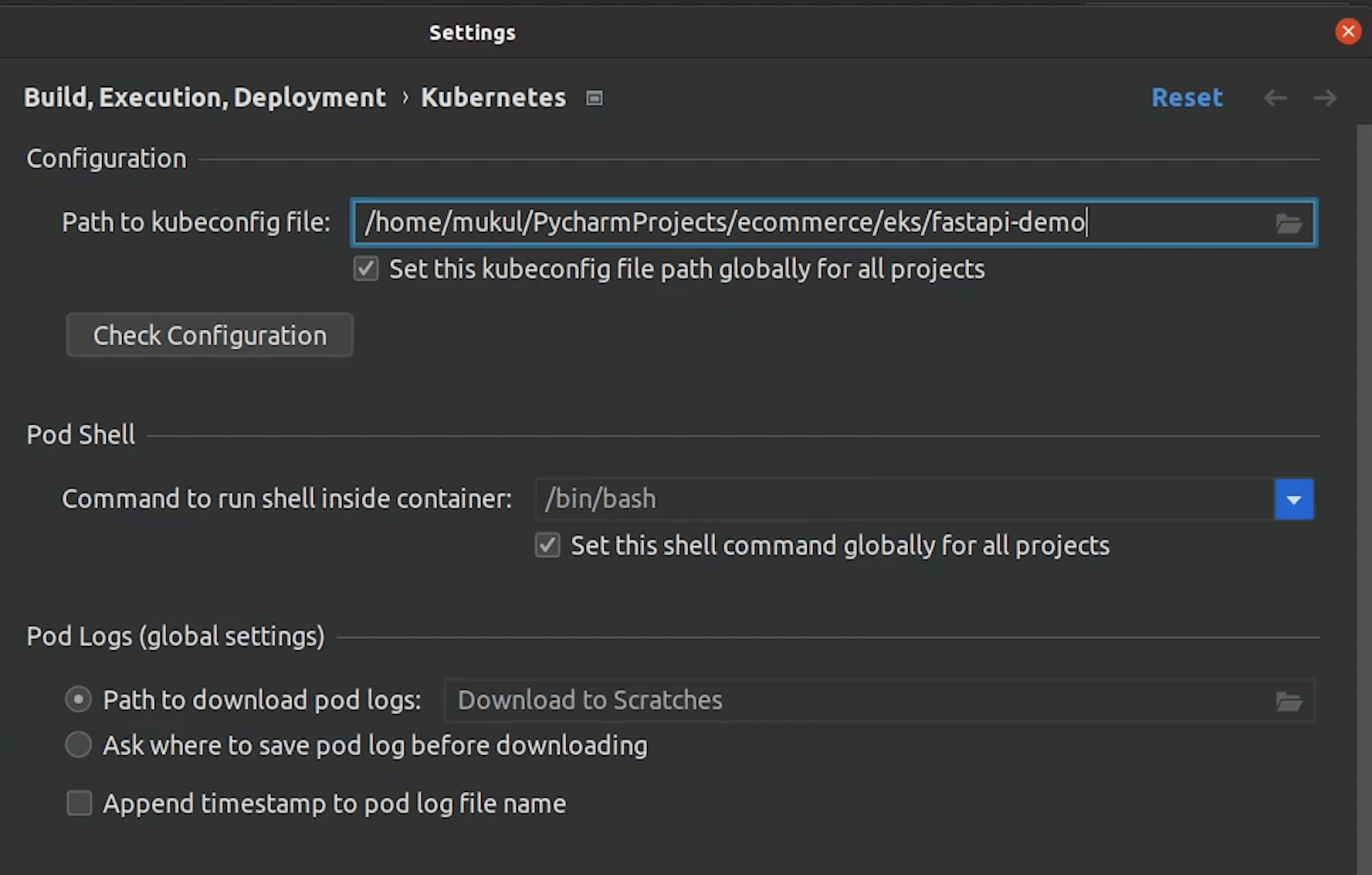
Task: Click the /bin/bash combo box field
Action: click(x=901, y=499)
